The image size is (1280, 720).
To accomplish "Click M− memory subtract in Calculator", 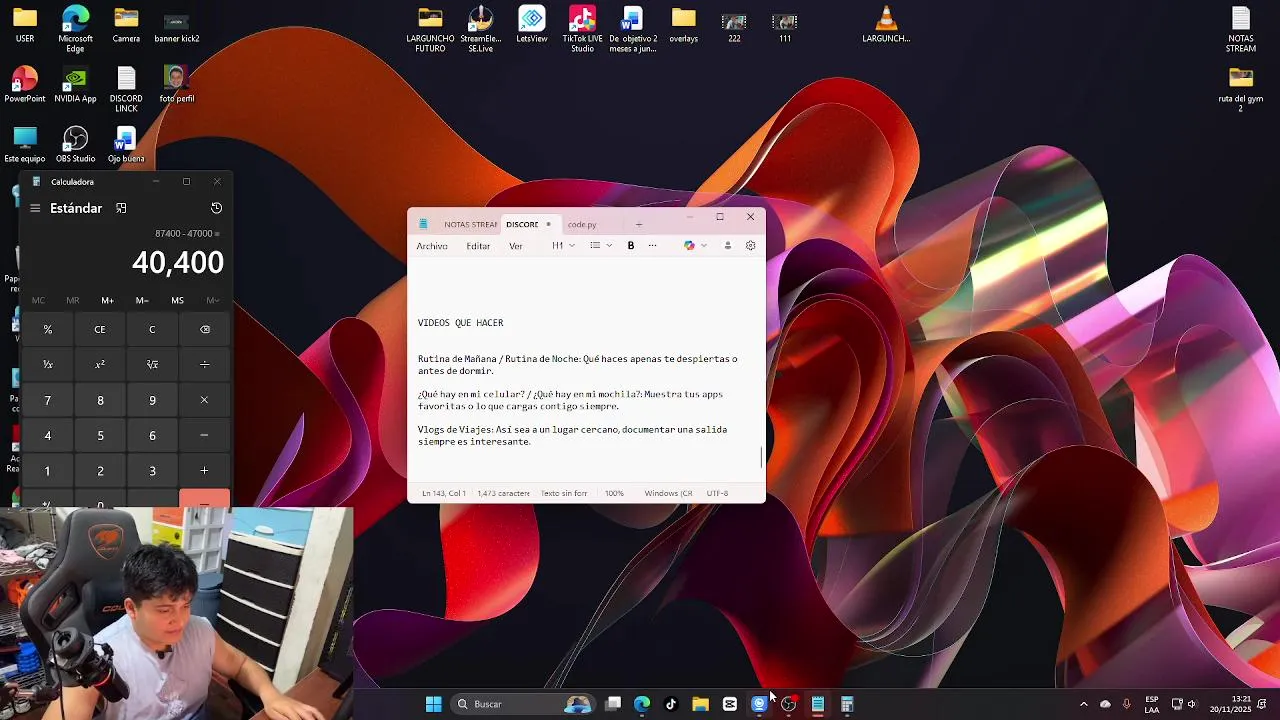I will [x=142, y=300].
